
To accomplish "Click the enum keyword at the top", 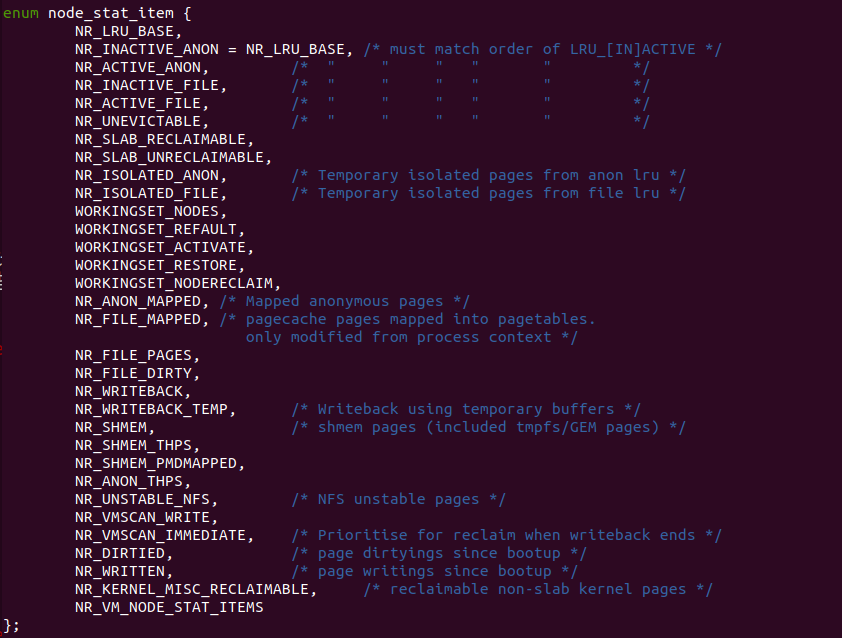I will click(20, 13).
